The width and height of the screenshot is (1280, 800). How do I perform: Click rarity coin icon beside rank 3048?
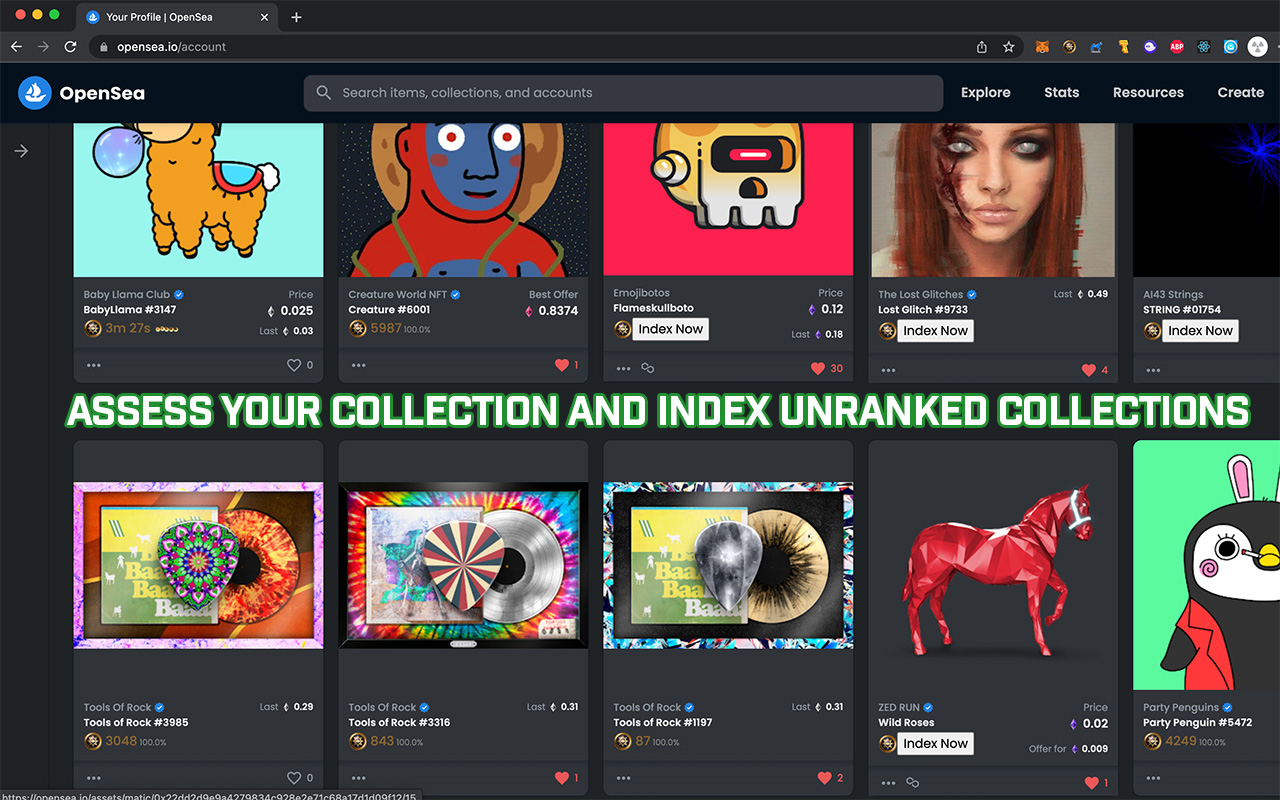[93, 741]
